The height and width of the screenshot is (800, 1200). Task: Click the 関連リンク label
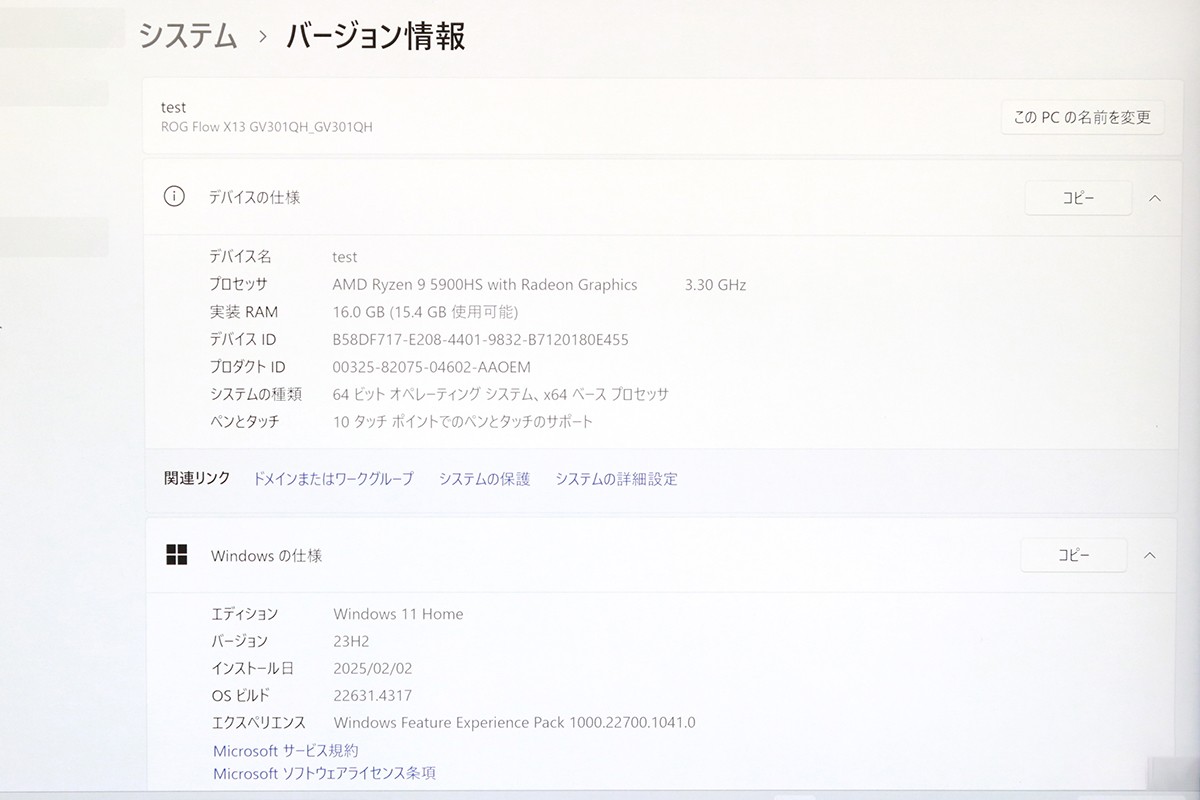click(197, 478)
